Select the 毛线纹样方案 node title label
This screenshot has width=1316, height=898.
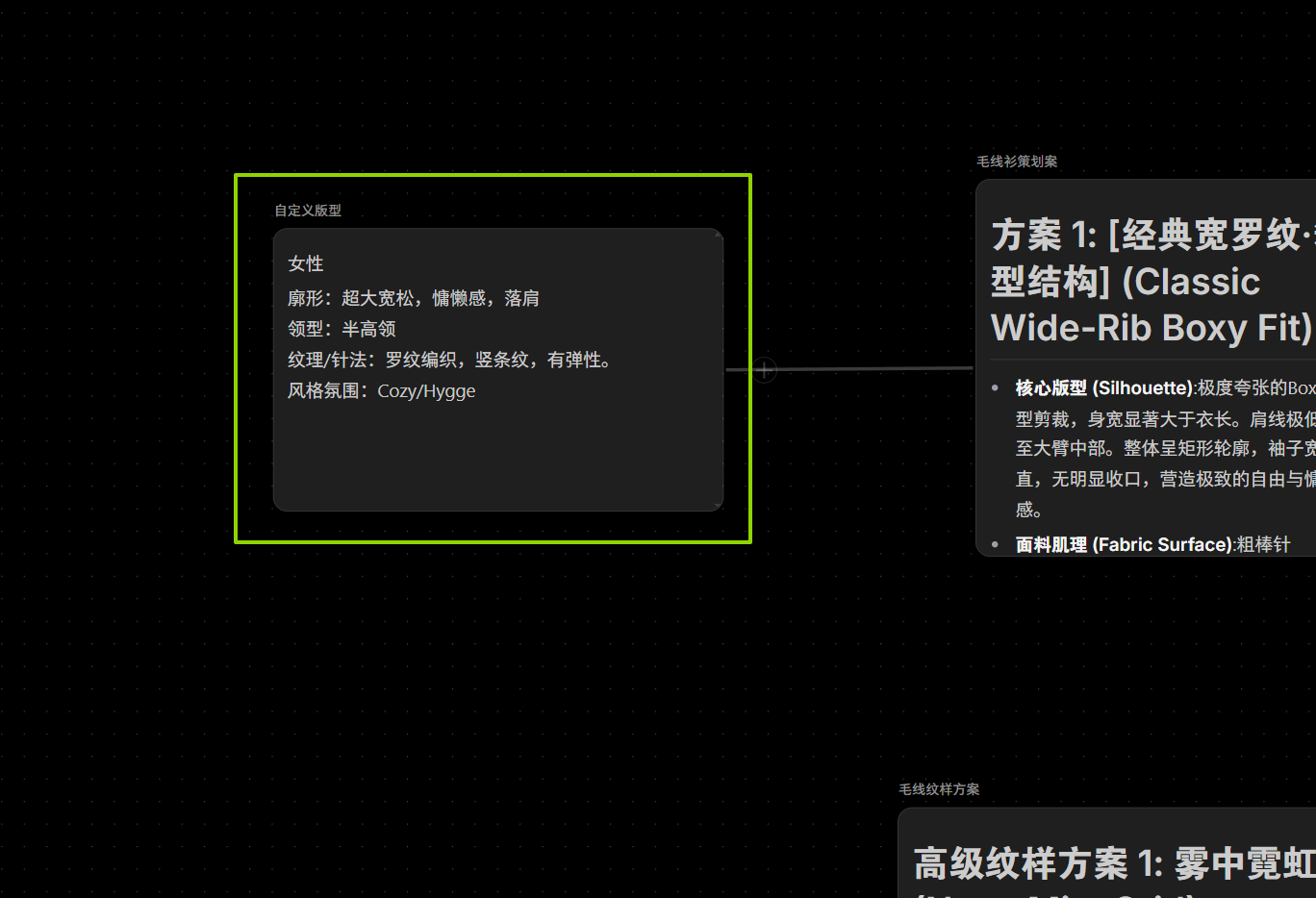(x=939, y=789)
